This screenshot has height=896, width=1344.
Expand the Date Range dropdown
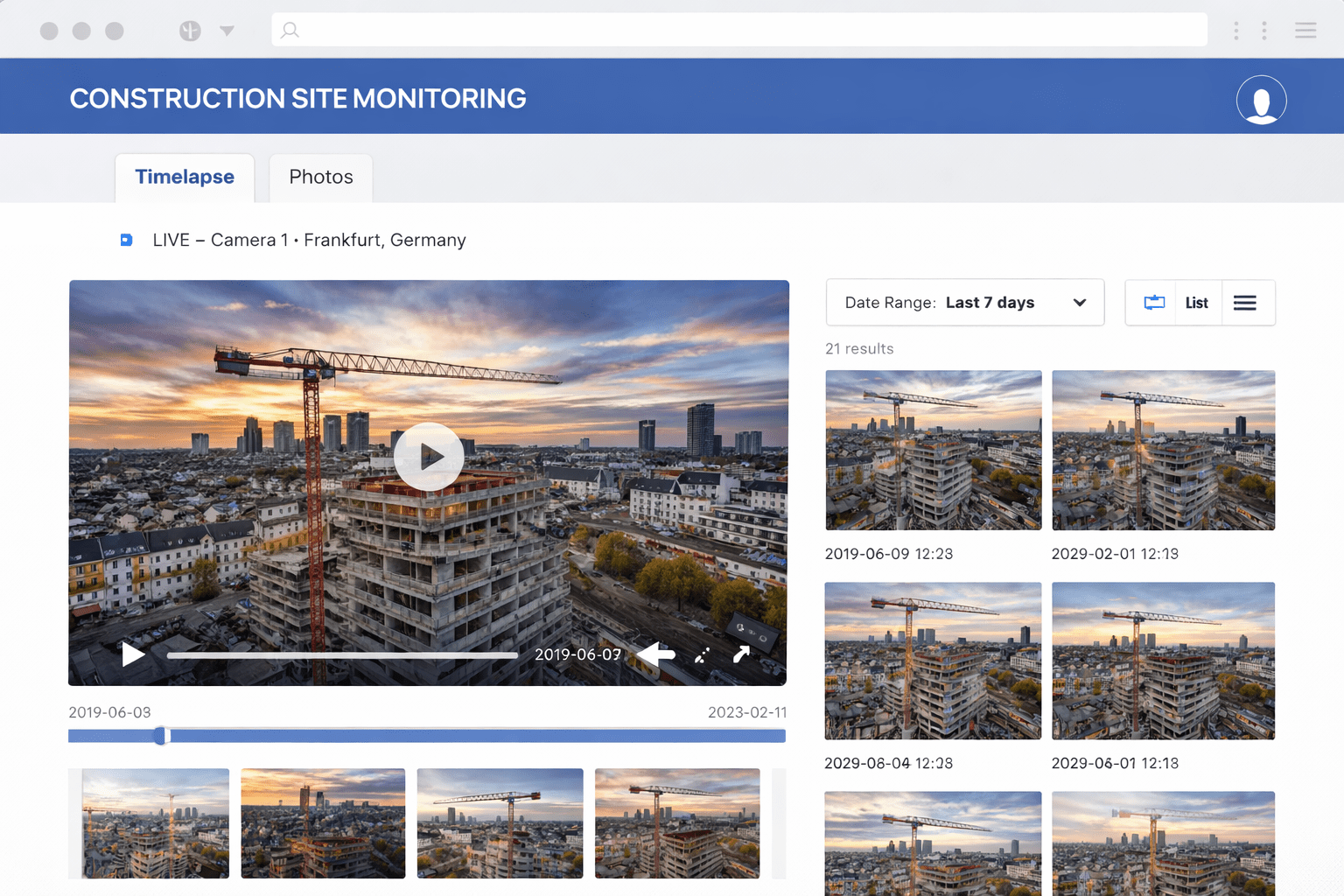tap(964, 303)
